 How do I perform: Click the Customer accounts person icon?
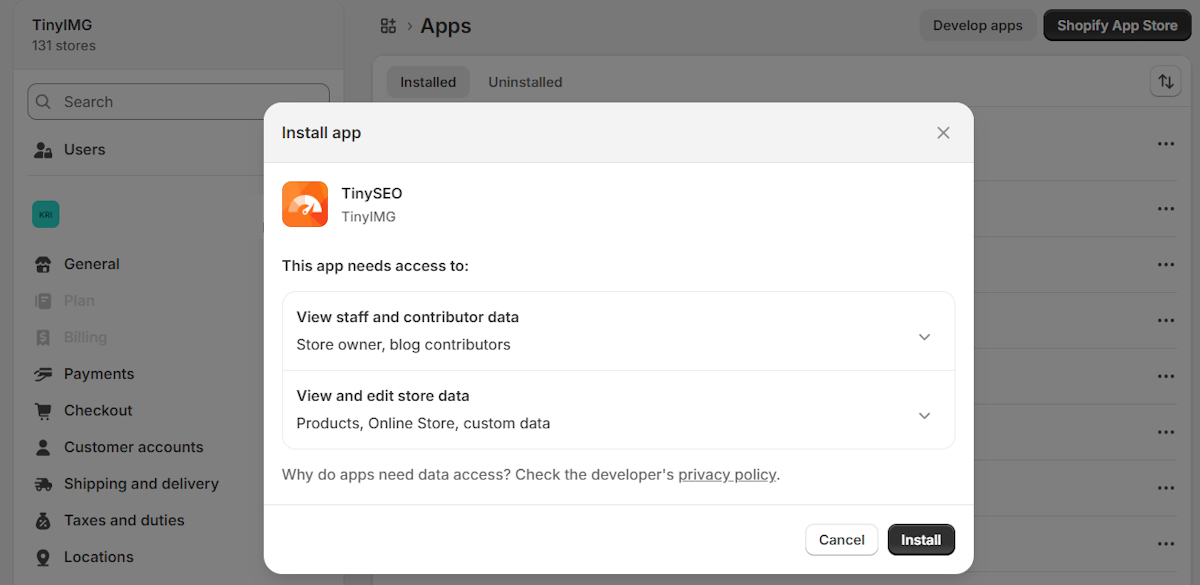(x=43, y=447)
